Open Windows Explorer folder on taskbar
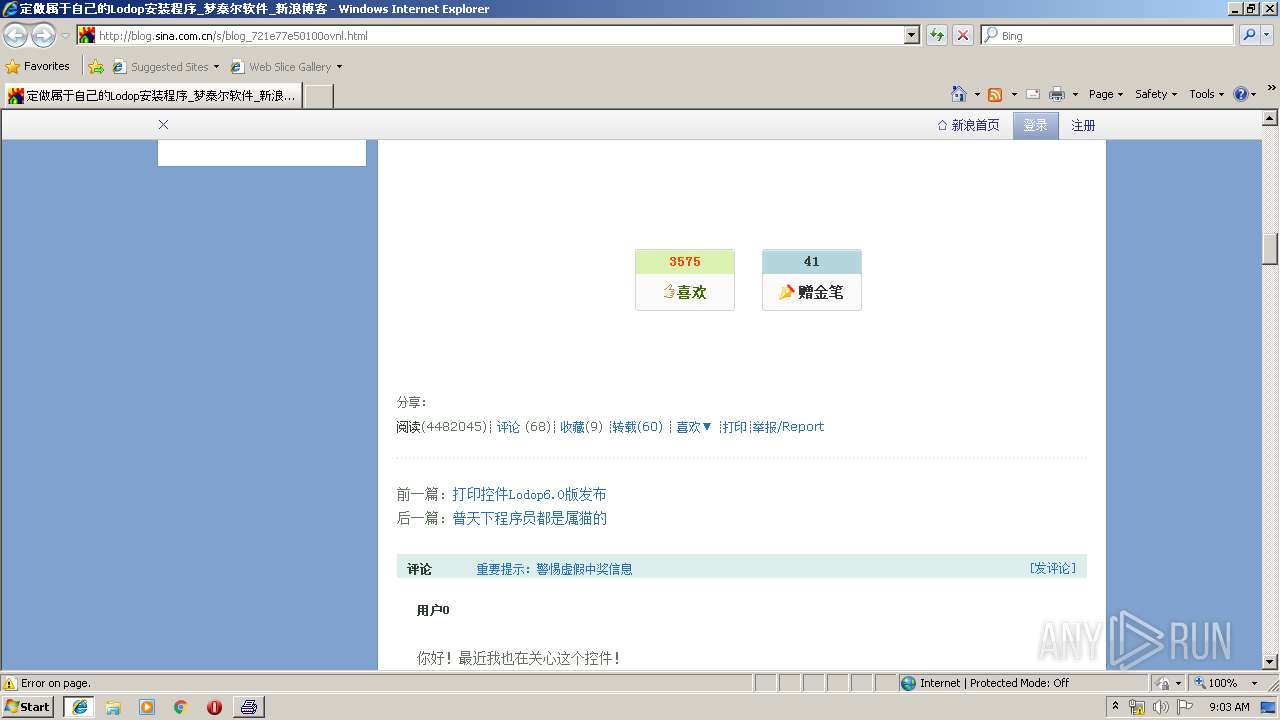 point(113,707)
